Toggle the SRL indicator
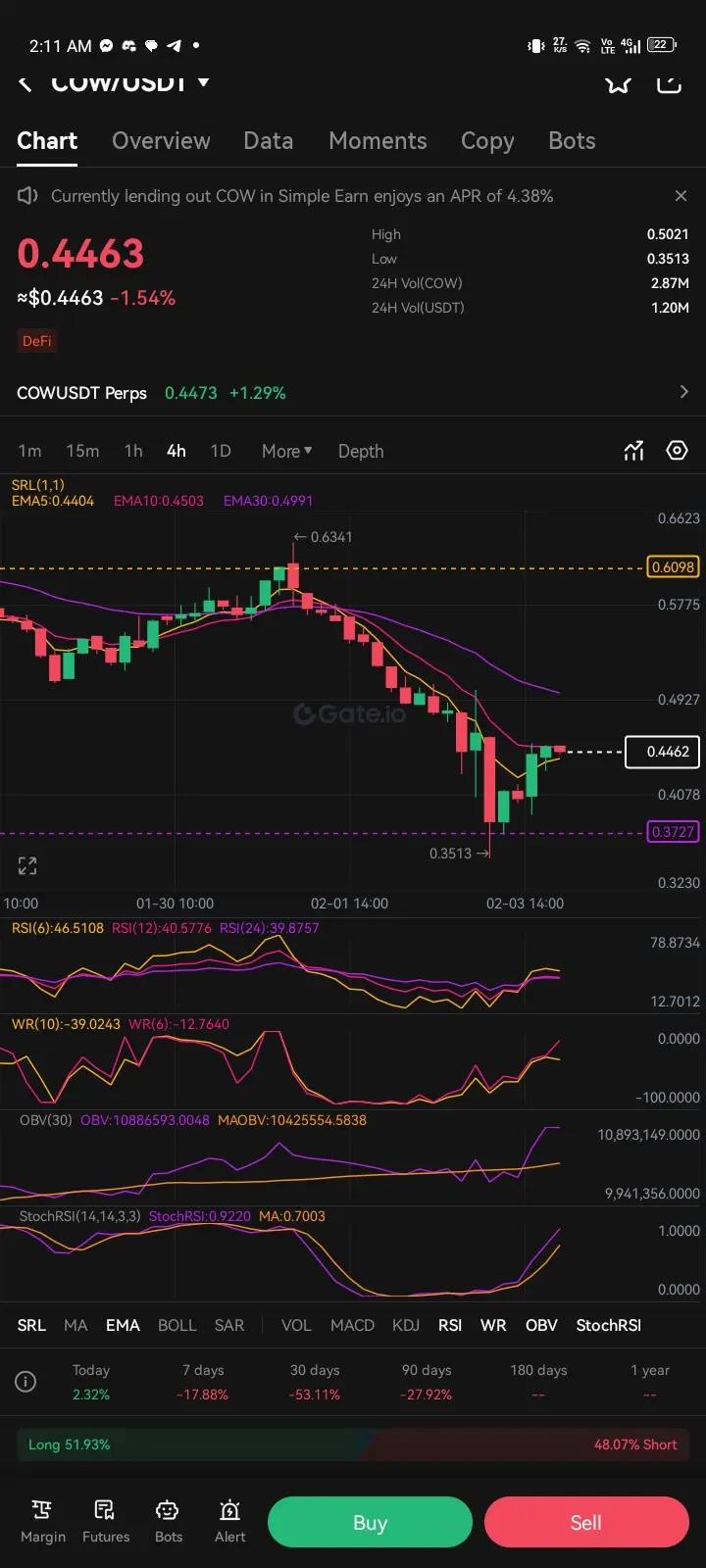The image size is (706, 1568). [31, 1325]
